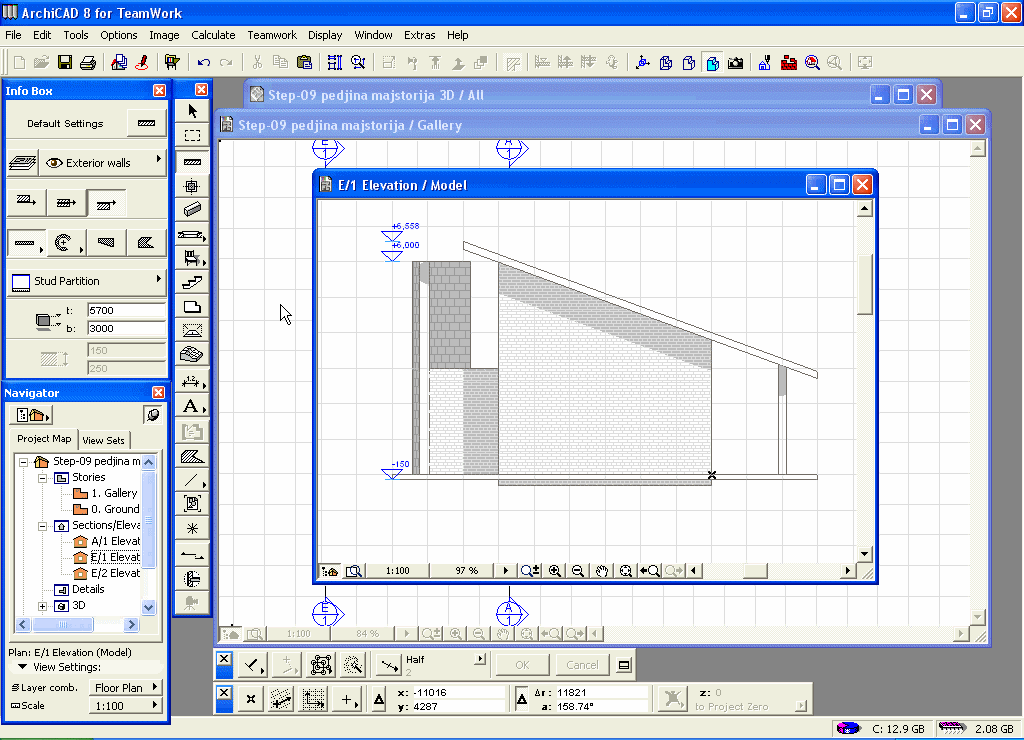The image size is (1024, 740).
Task: Click the Elevation window's vertical scrollbar thumb
Action: (865, 284)
